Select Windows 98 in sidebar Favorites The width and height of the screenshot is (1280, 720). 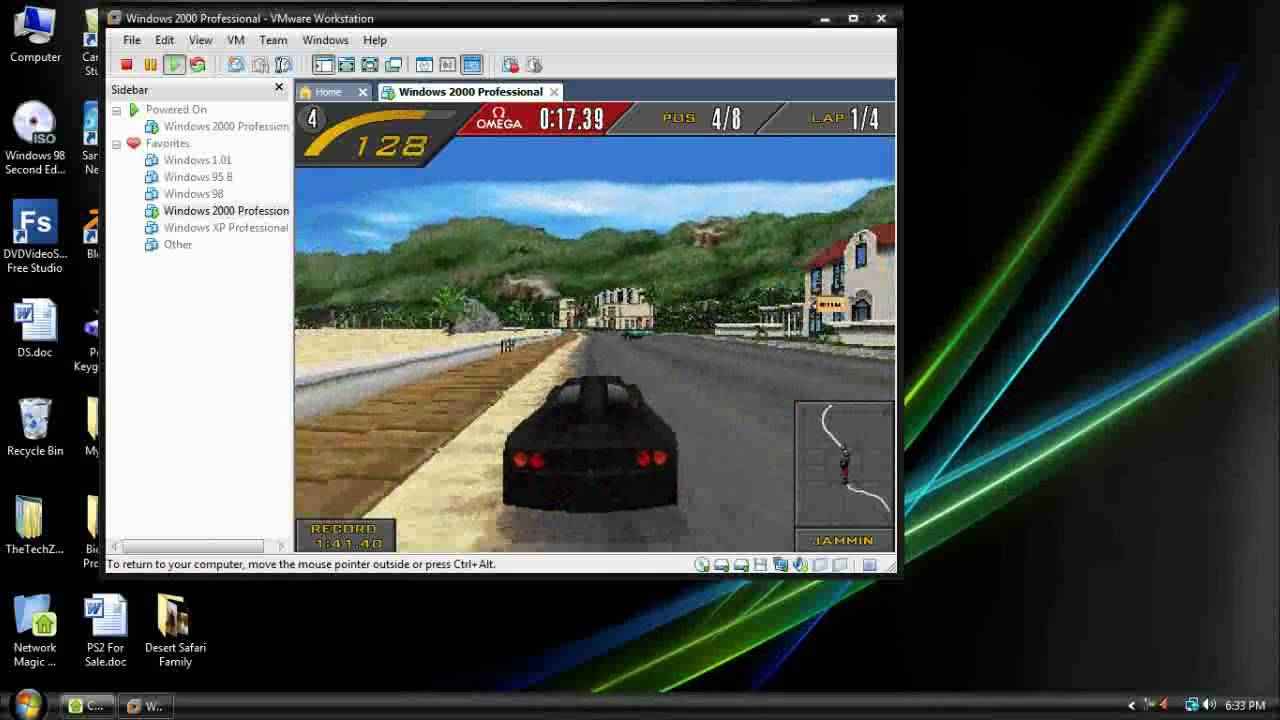[193, 194]
